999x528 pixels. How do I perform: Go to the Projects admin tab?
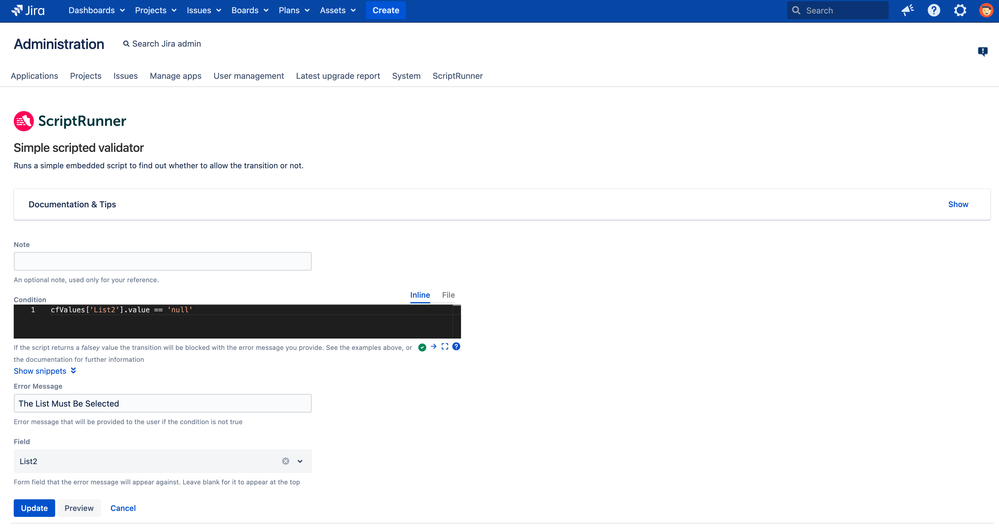click(85, 76)
